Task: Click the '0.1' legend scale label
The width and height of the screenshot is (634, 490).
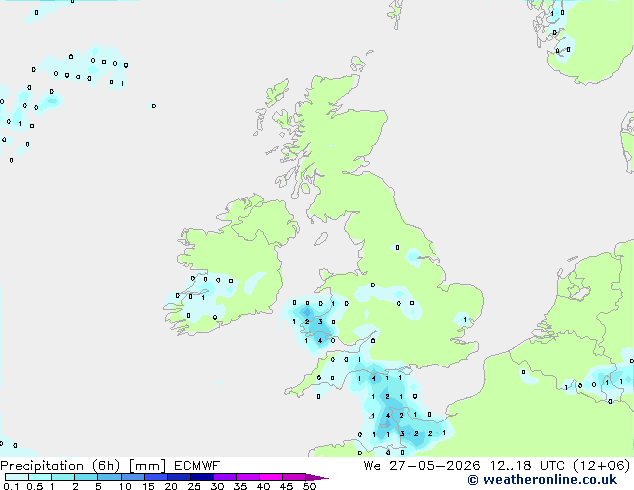Action: (x=11, y=486)
